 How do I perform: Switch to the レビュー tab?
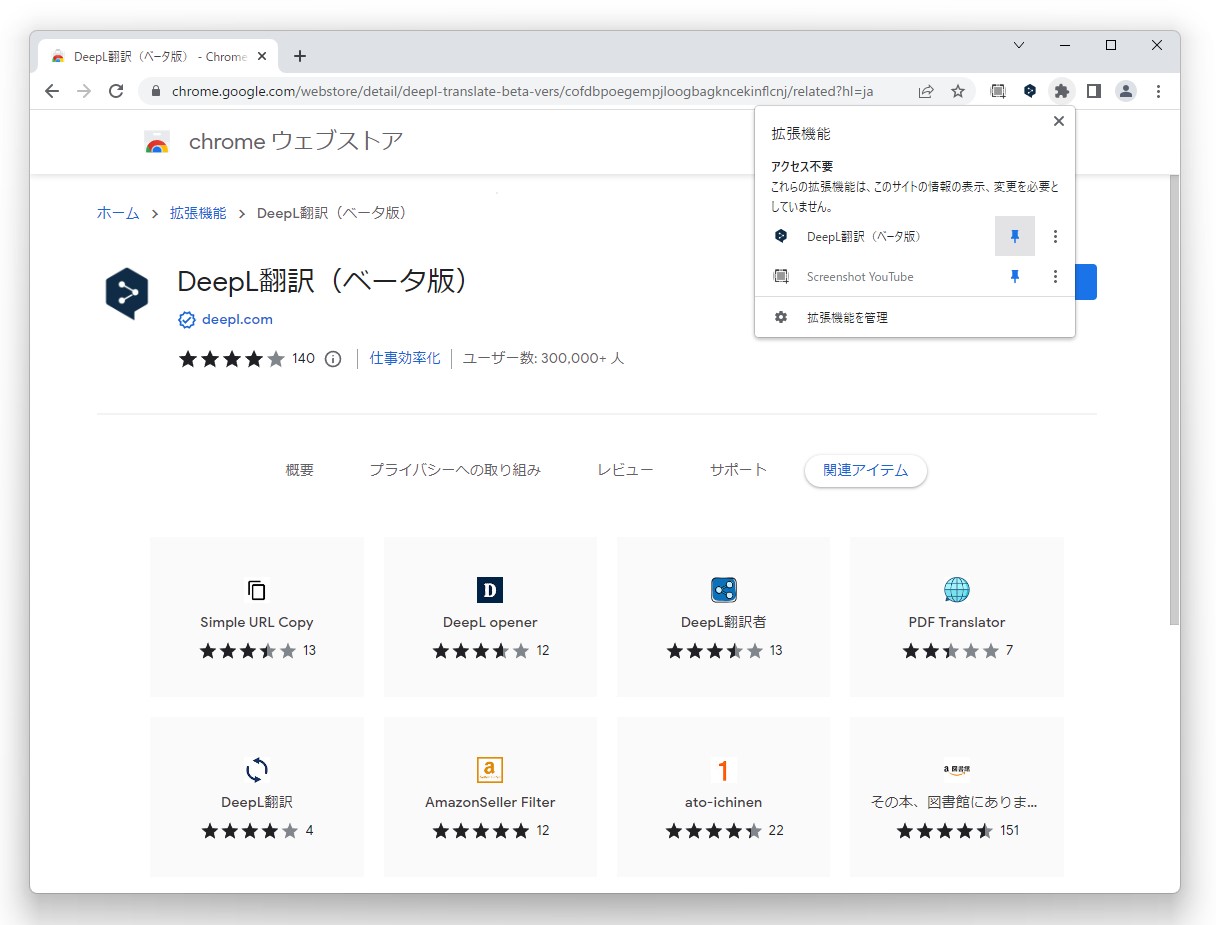624,469
